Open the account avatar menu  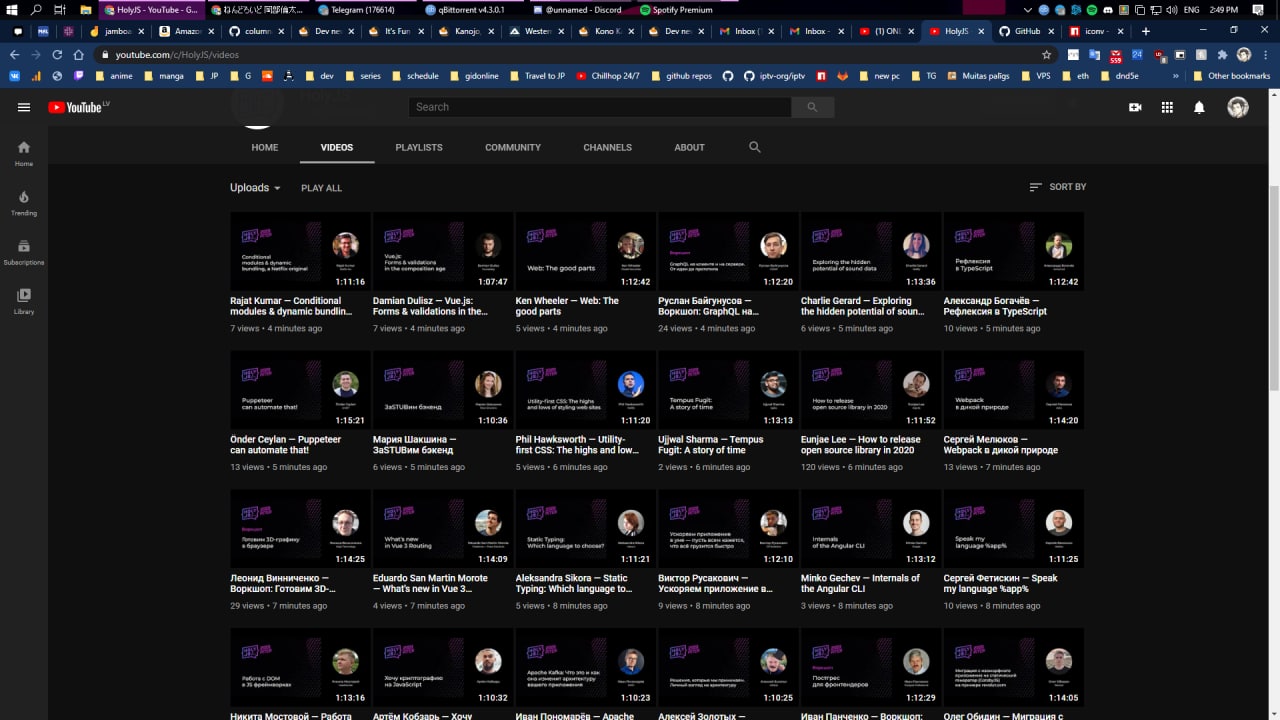coord(1238,107)
